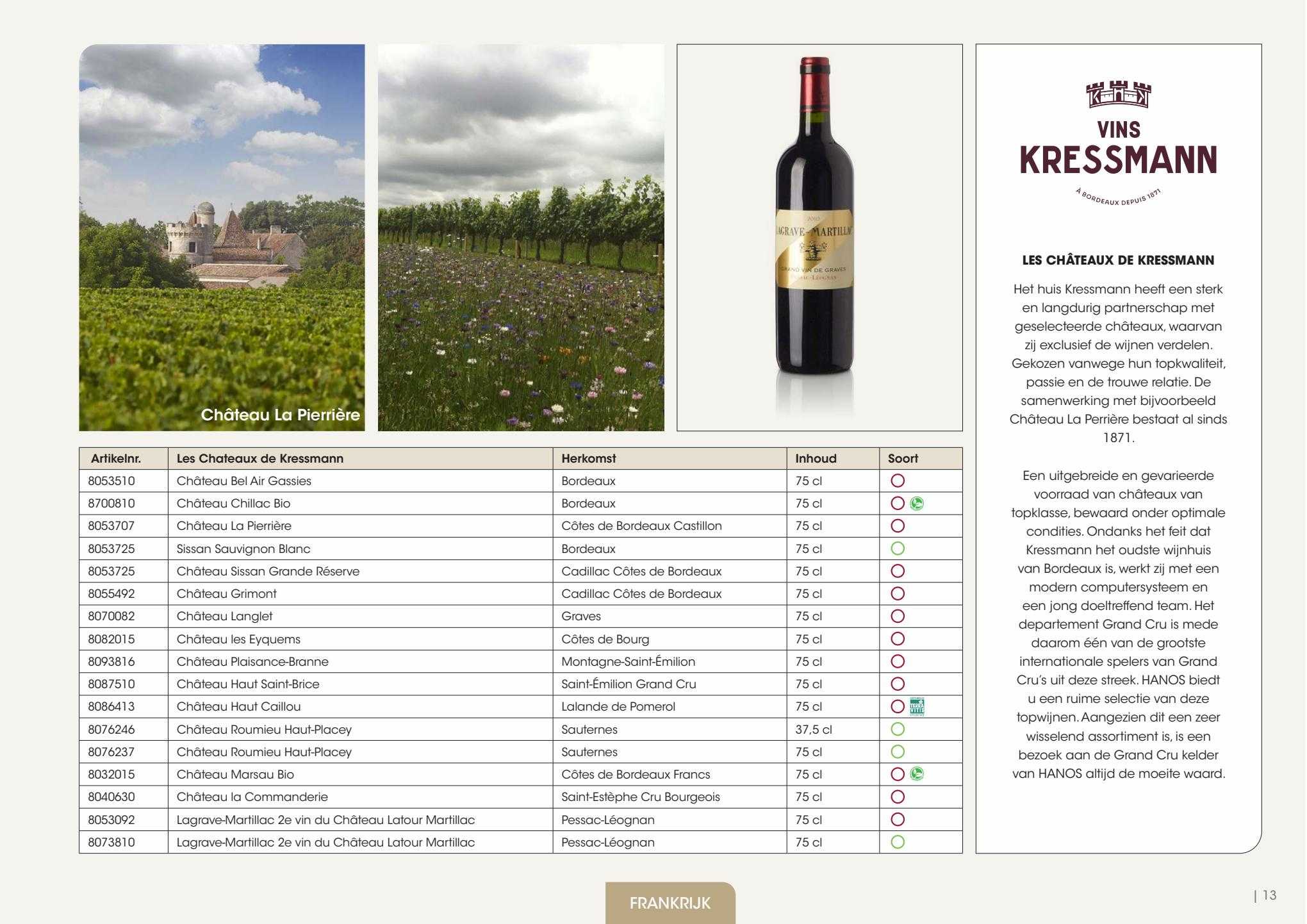This screenshot has height=924, width=1307.
Task: Click the red circle in Château Marsau Bio row
Action: (x=898, y=774)
